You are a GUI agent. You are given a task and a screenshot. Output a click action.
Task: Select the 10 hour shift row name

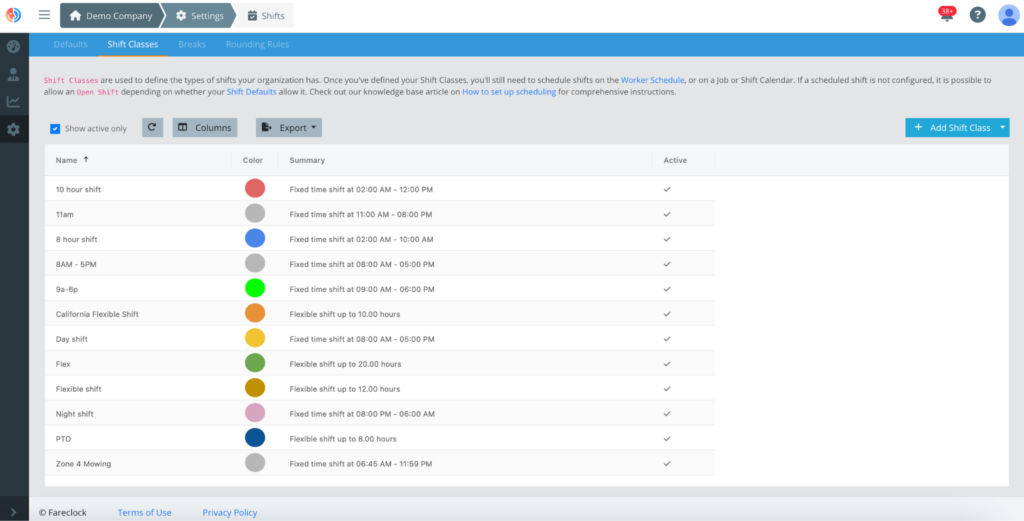coord(78,189)
